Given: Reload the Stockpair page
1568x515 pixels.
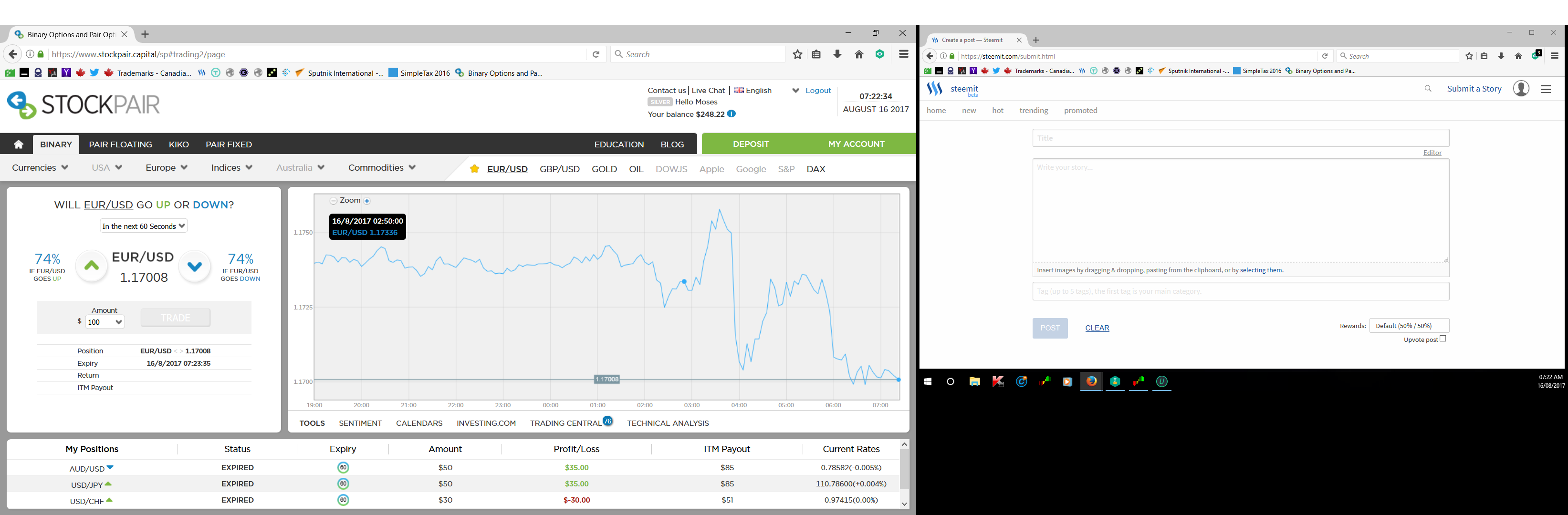Looking at the screenshot, I should coord(596,54).
